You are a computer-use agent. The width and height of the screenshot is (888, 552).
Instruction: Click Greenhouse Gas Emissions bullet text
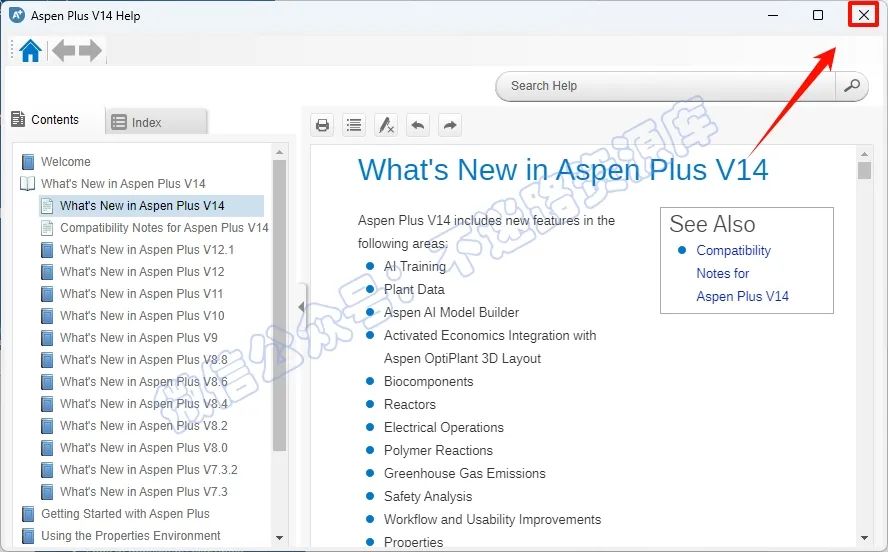click(464, 473)
